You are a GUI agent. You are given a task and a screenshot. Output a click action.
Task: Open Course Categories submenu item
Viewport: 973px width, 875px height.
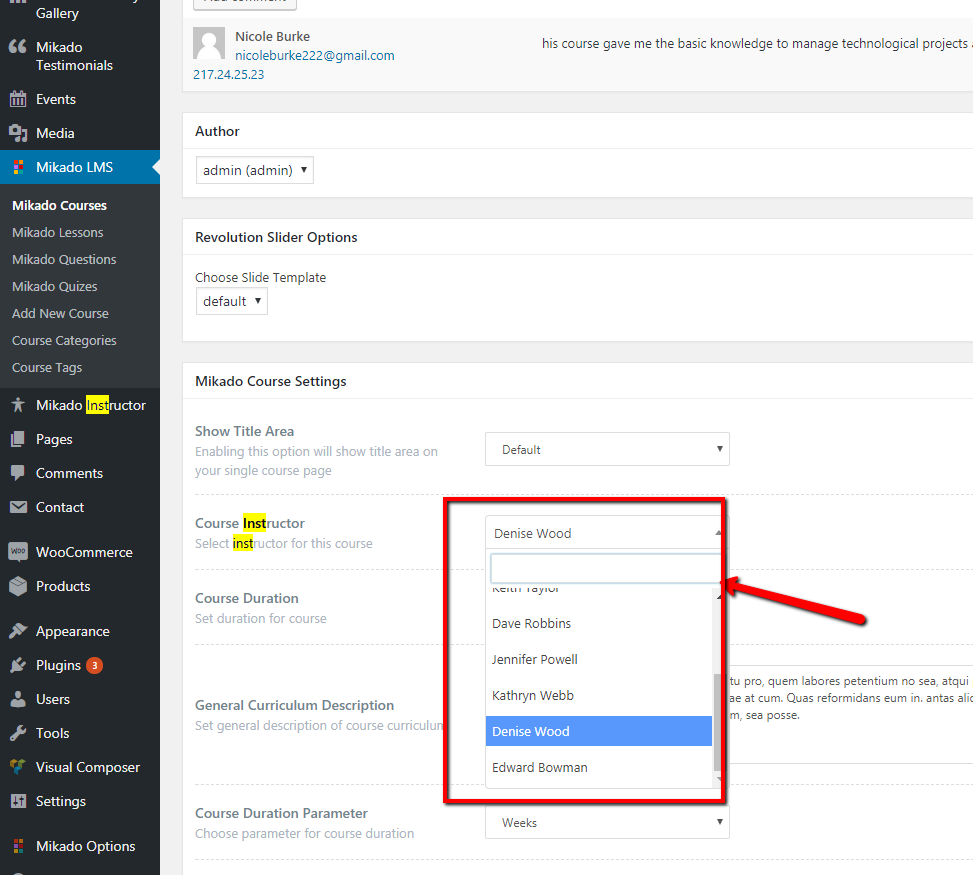click(x=64, y=341)
